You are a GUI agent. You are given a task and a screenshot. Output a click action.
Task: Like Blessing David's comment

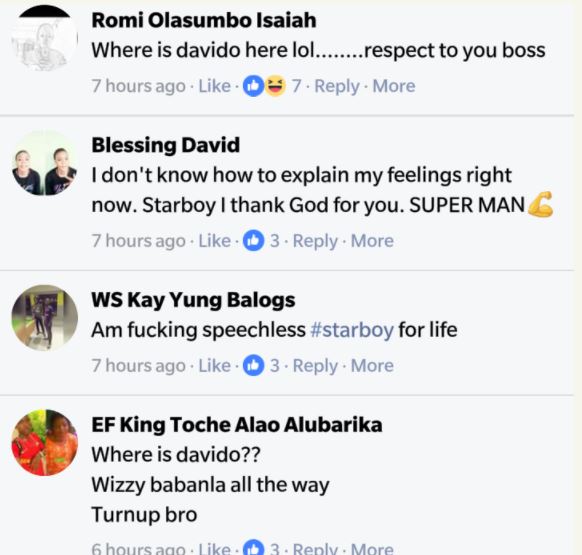click(x=215, y=241)
